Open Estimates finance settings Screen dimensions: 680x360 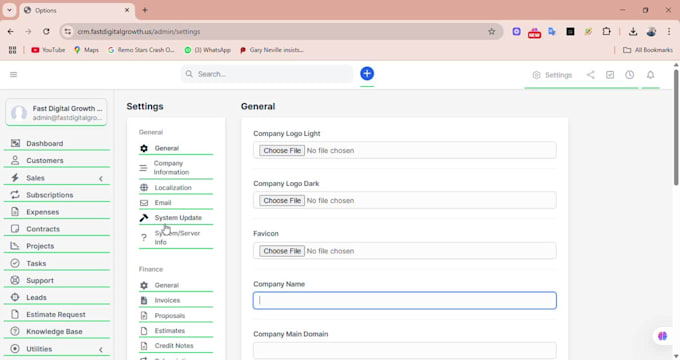pyautogui.click(x=176, y=331)
